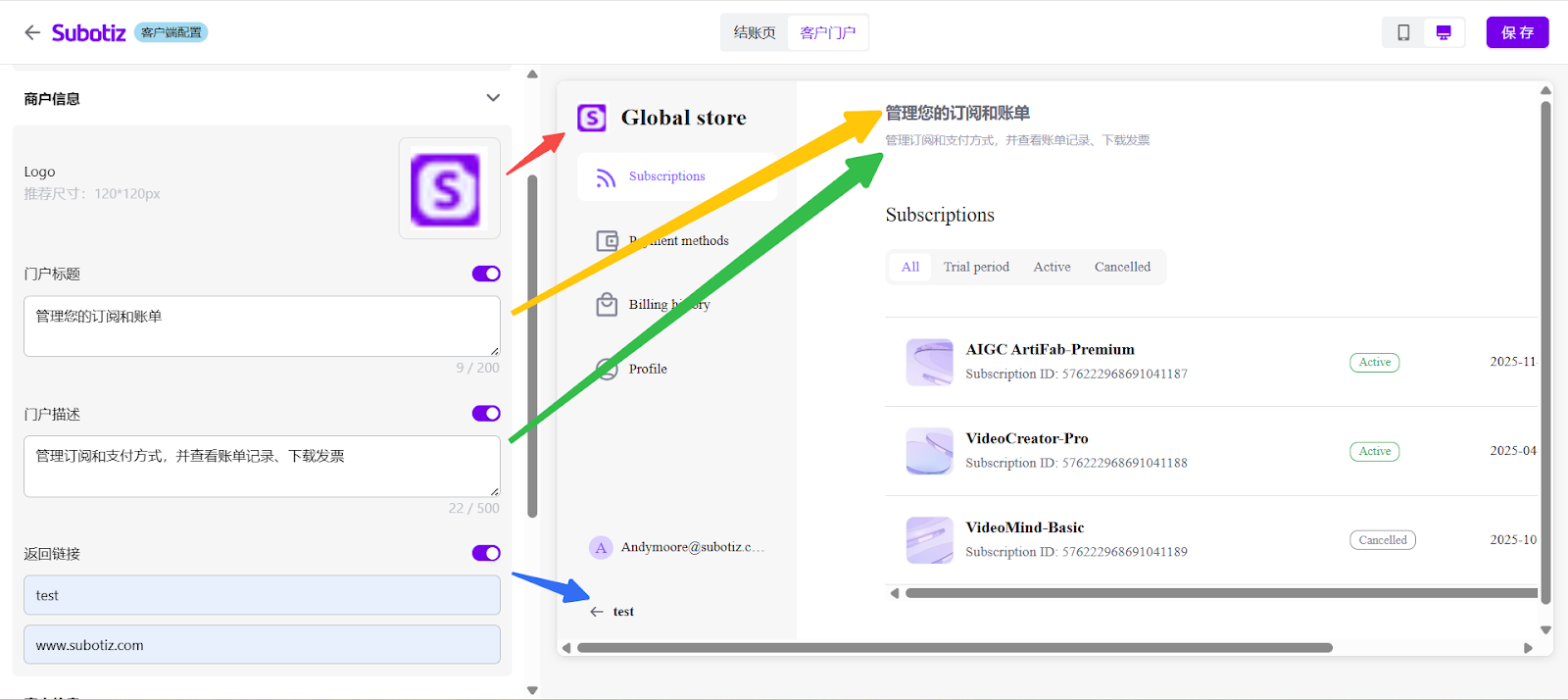Screen dimensions: 1568x700
Task: Click the Billing history bag icon
Action: point(607,305)
